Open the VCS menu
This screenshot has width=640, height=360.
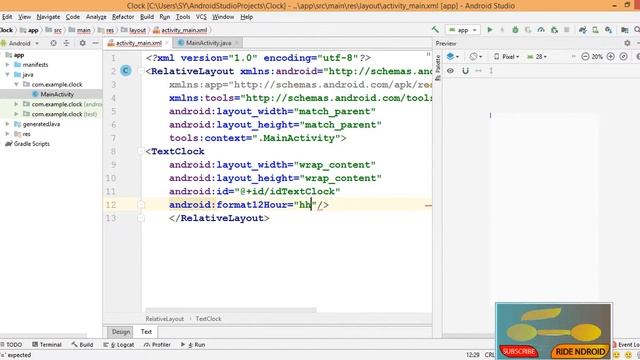(201, 17)
